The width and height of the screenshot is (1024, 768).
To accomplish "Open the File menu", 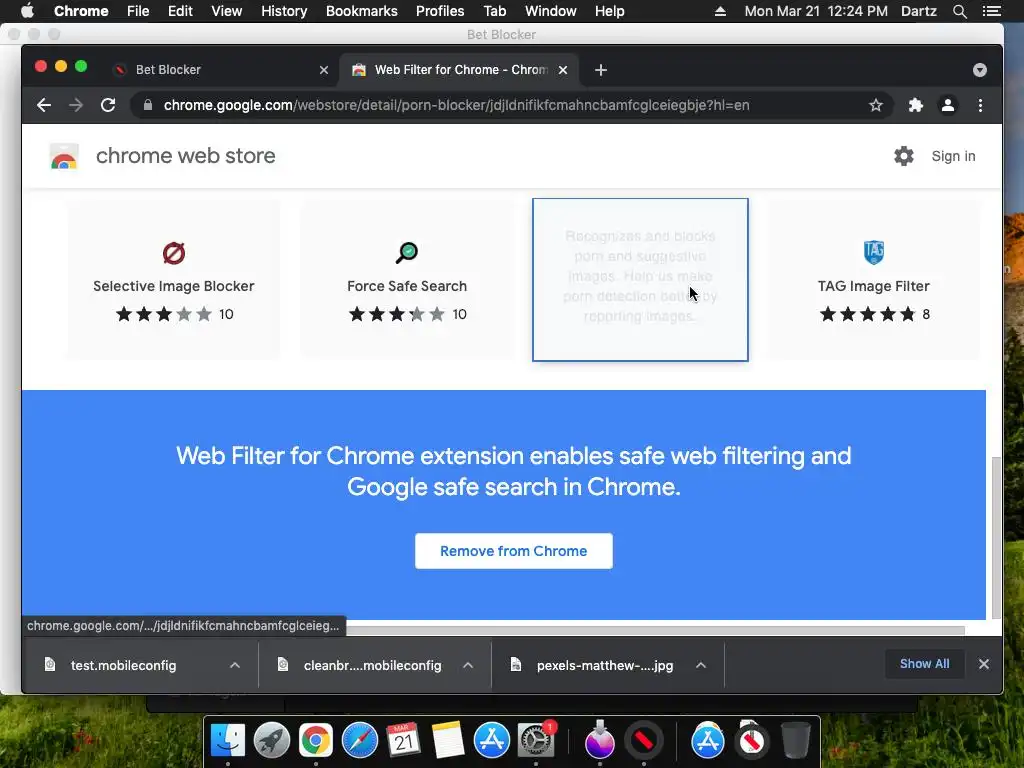I will 138,11.
